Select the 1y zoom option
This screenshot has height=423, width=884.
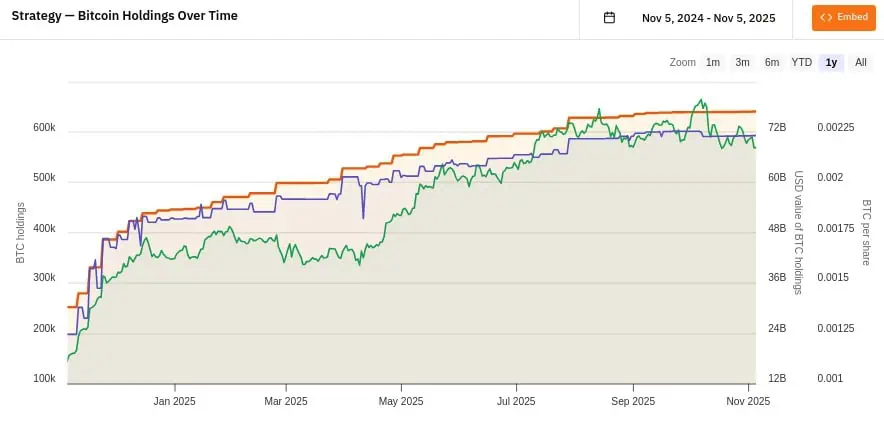[831, 62]
